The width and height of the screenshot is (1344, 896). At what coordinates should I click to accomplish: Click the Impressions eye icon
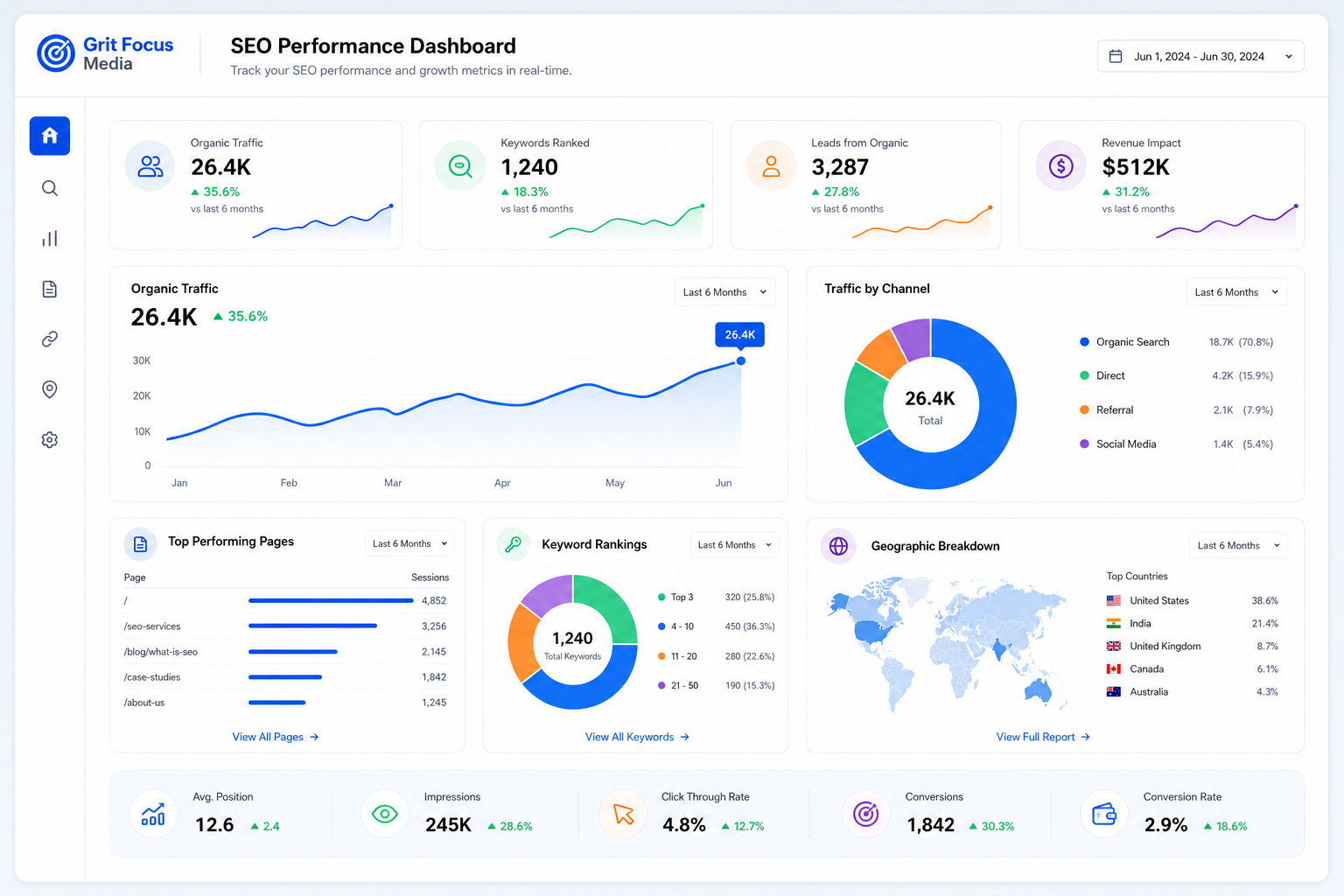(x=385, y=814)
